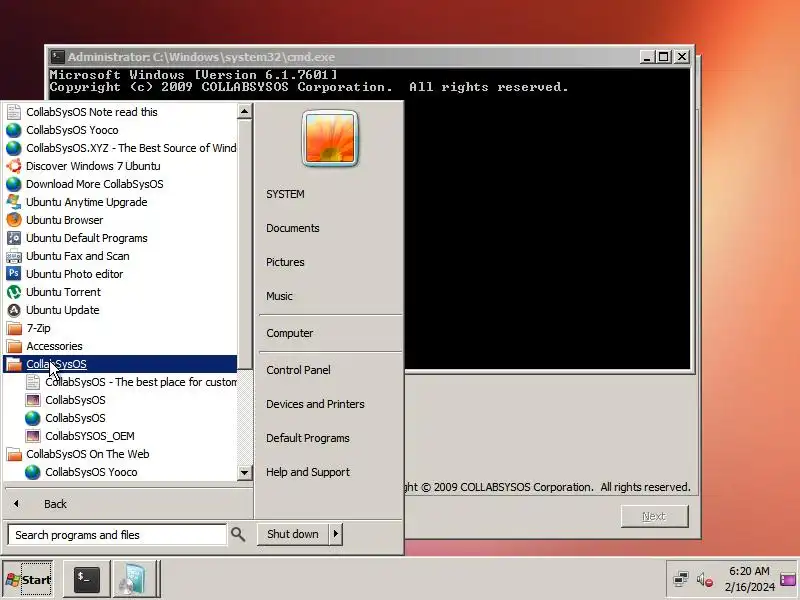Open Computer from the Start menu
The image size is (800, 600).
click(290, 333)
